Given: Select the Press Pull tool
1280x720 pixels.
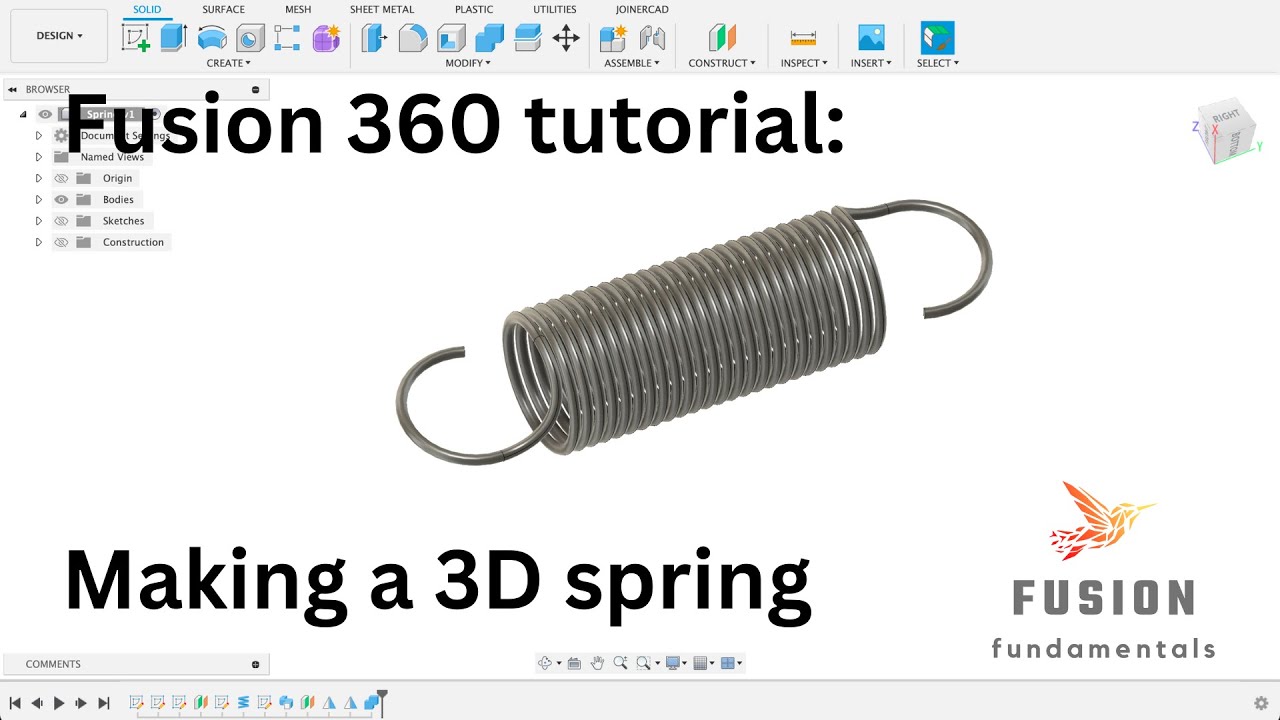Looking at the screenshot, I should coord(373,38).
